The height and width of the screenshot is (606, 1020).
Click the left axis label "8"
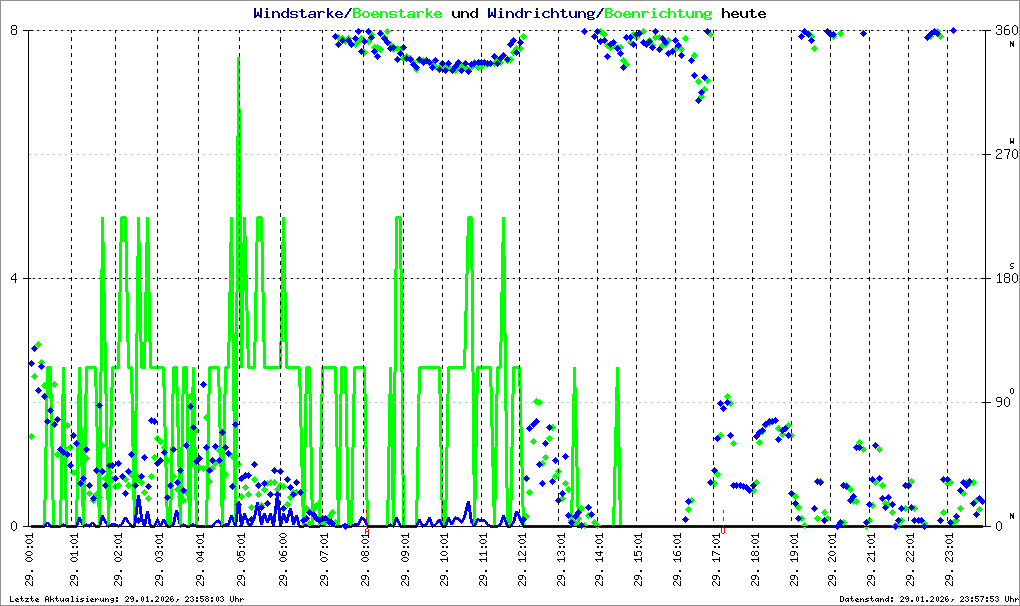[x=15, y=31]
